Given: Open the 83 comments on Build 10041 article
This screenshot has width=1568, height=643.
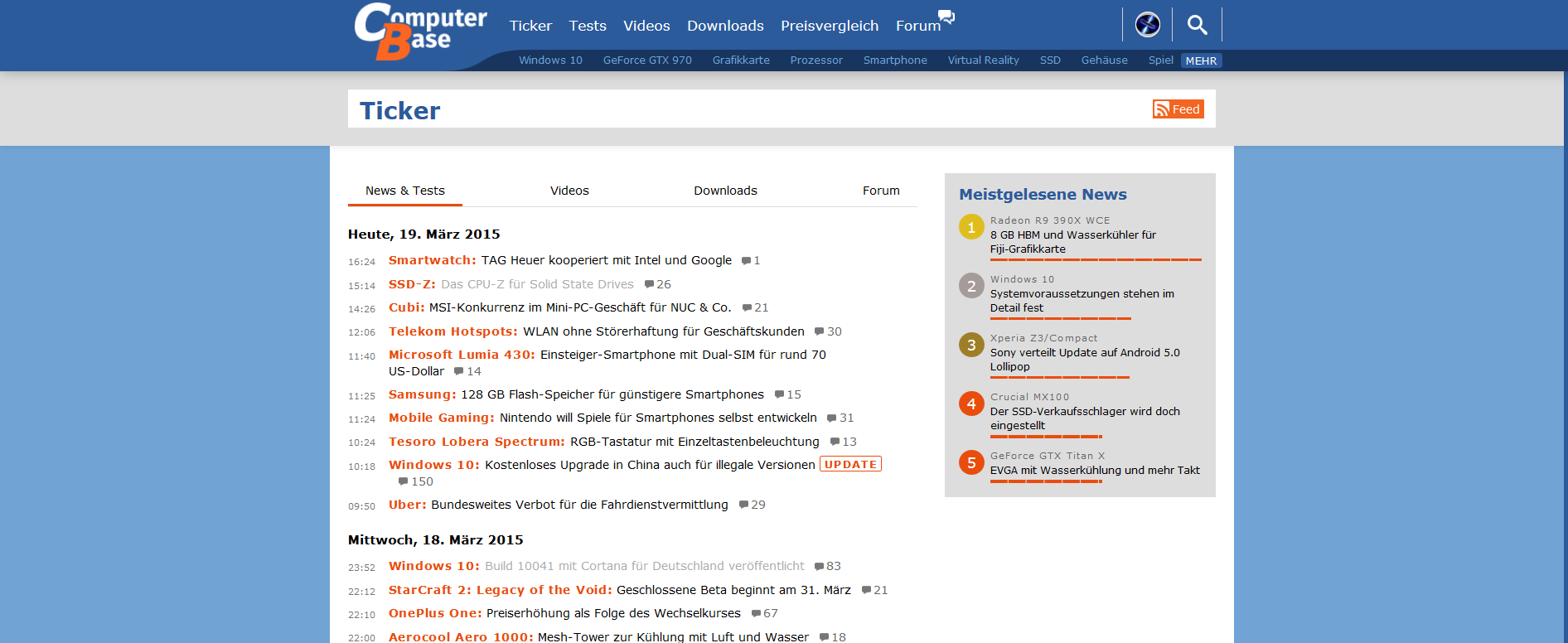Looking at the screenshot, I should 827,566.
